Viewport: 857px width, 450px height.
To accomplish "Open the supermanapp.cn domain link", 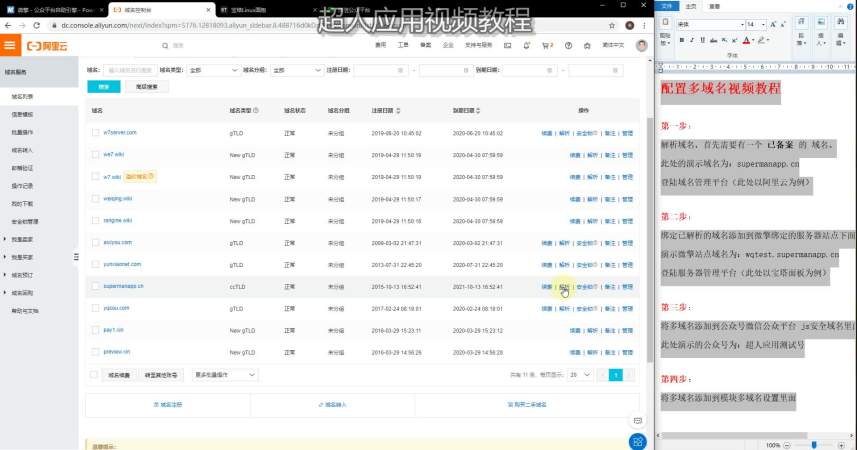I will click(x=124, y=286).
